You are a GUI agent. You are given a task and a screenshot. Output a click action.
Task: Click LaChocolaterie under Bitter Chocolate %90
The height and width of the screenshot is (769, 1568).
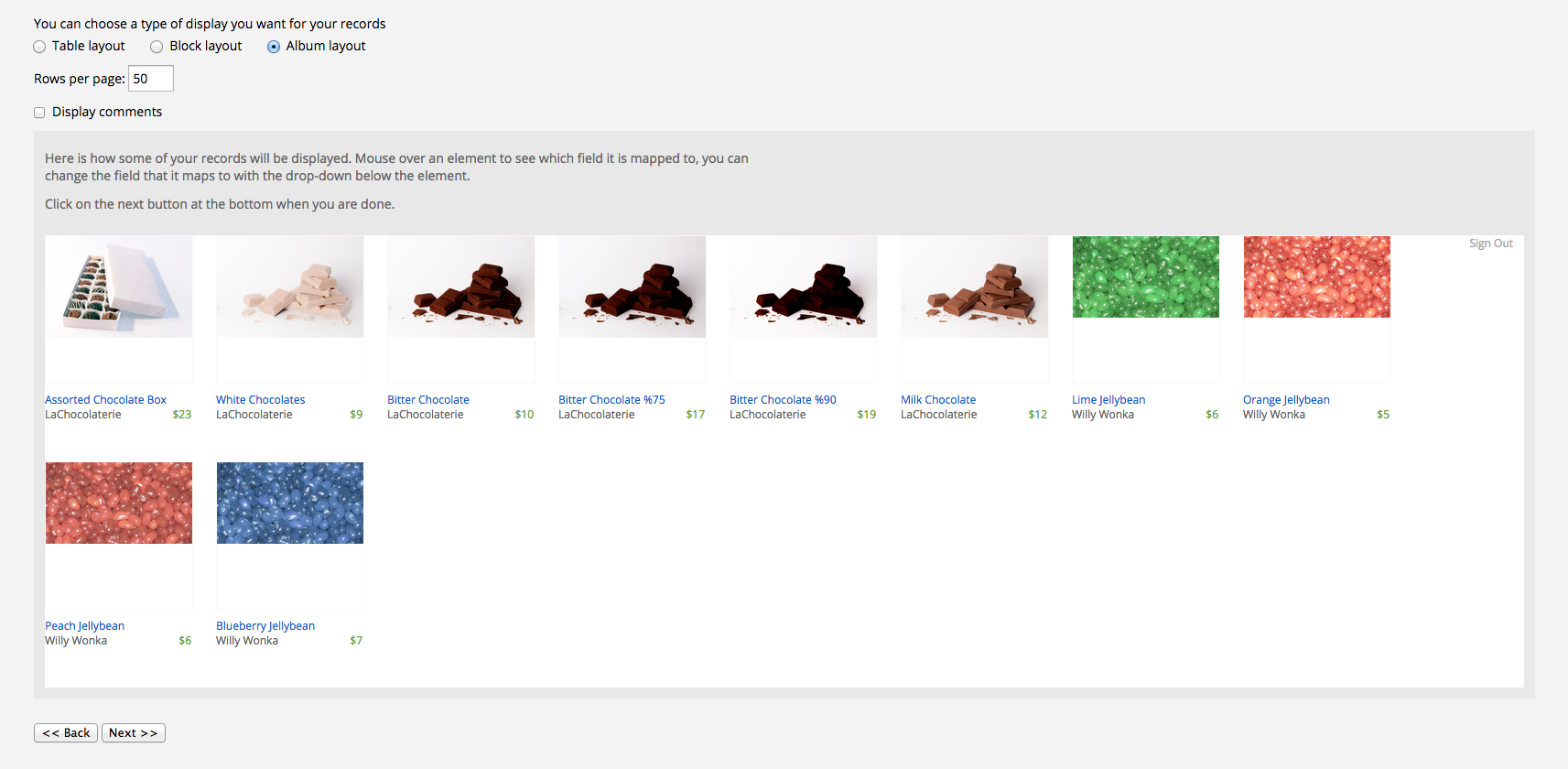768,415
